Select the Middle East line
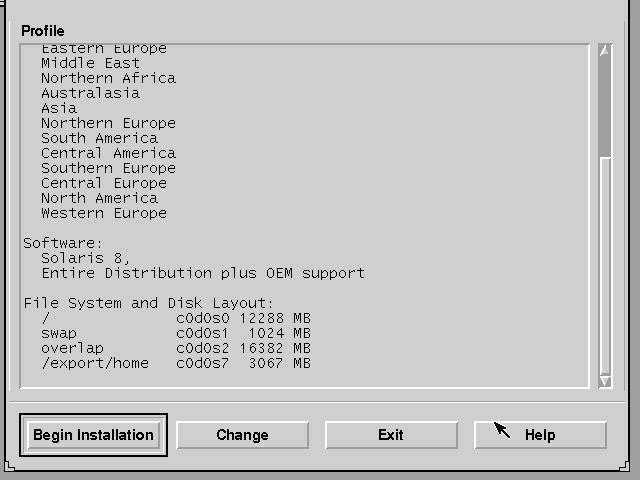The height and width of the screenshot is (480, 640). coord(90,63)
